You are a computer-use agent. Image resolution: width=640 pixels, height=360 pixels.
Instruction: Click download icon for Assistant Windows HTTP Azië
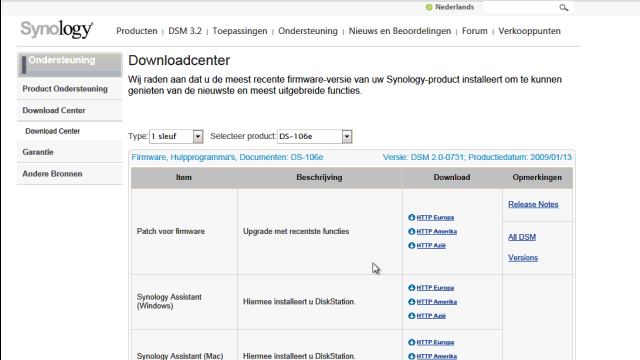pos(411,316)
